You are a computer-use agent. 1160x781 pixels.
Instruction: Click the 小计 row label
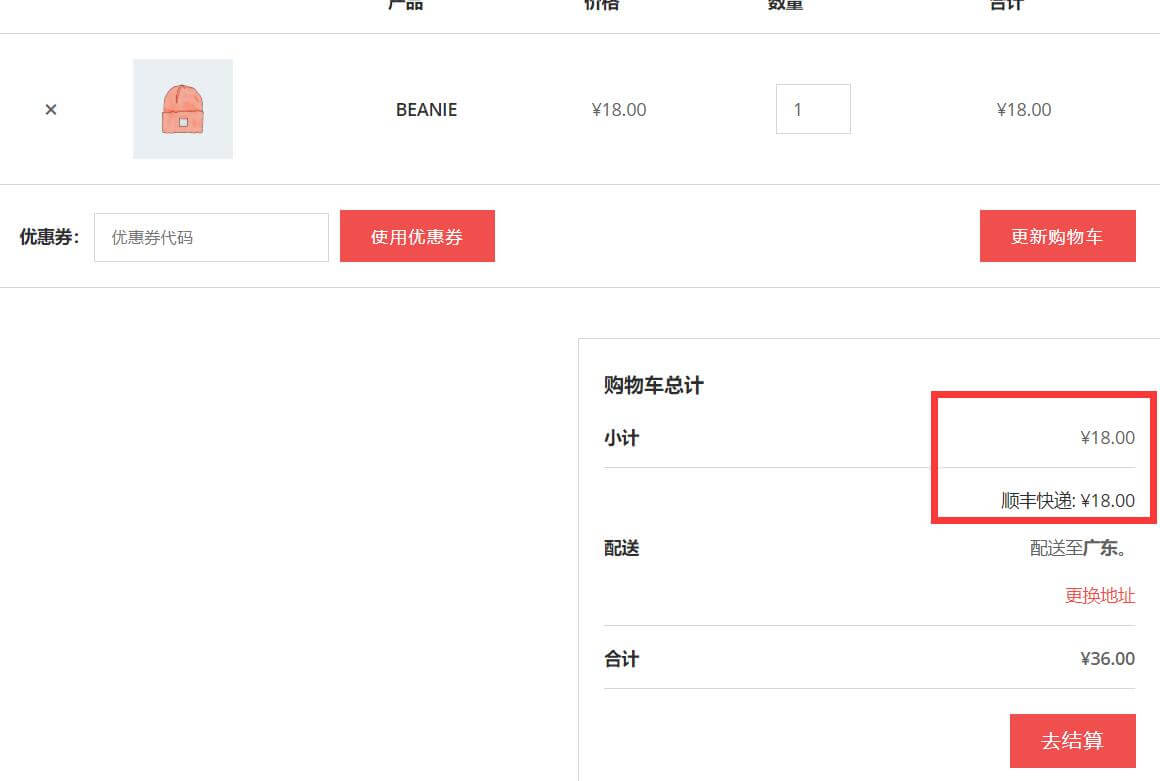621,438
